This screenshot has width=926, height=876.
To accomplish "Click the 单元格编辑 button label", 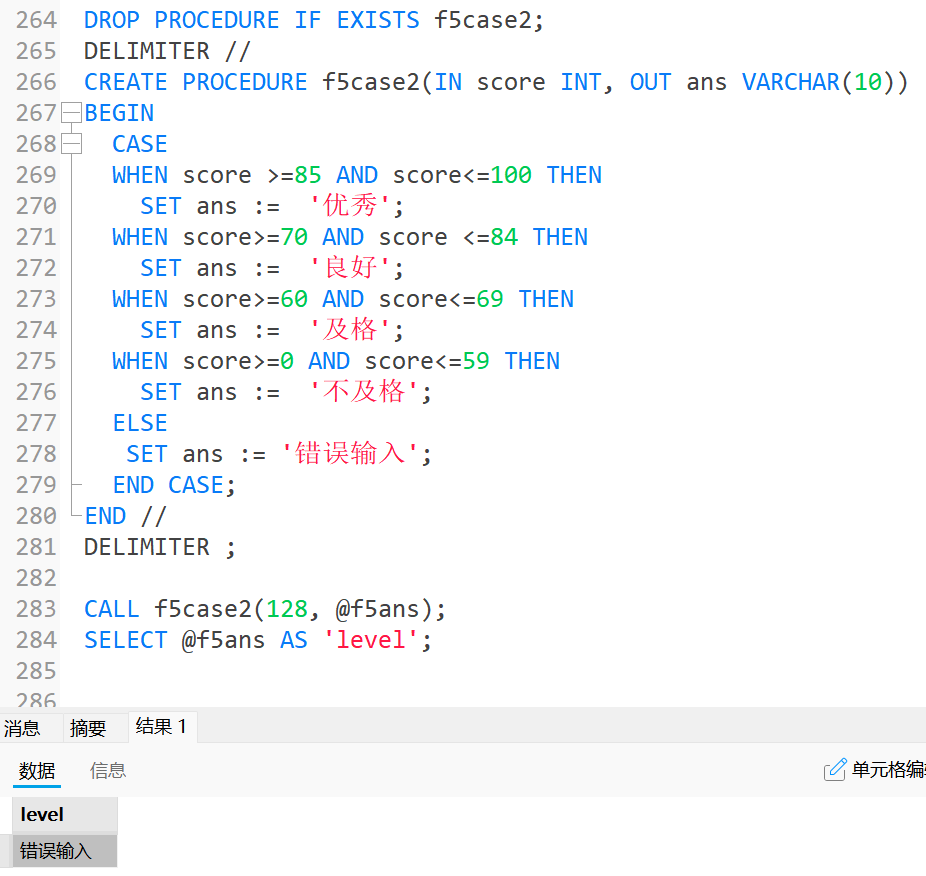I will [888, 770].
